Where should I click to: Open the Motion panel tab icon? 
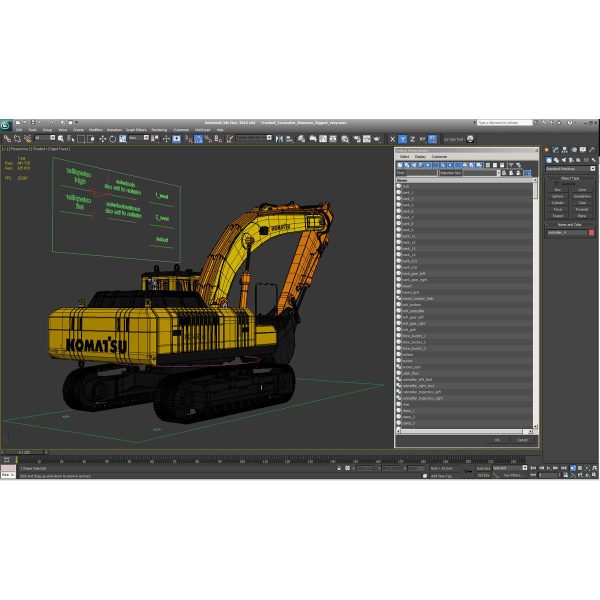(x=574, y=150)
